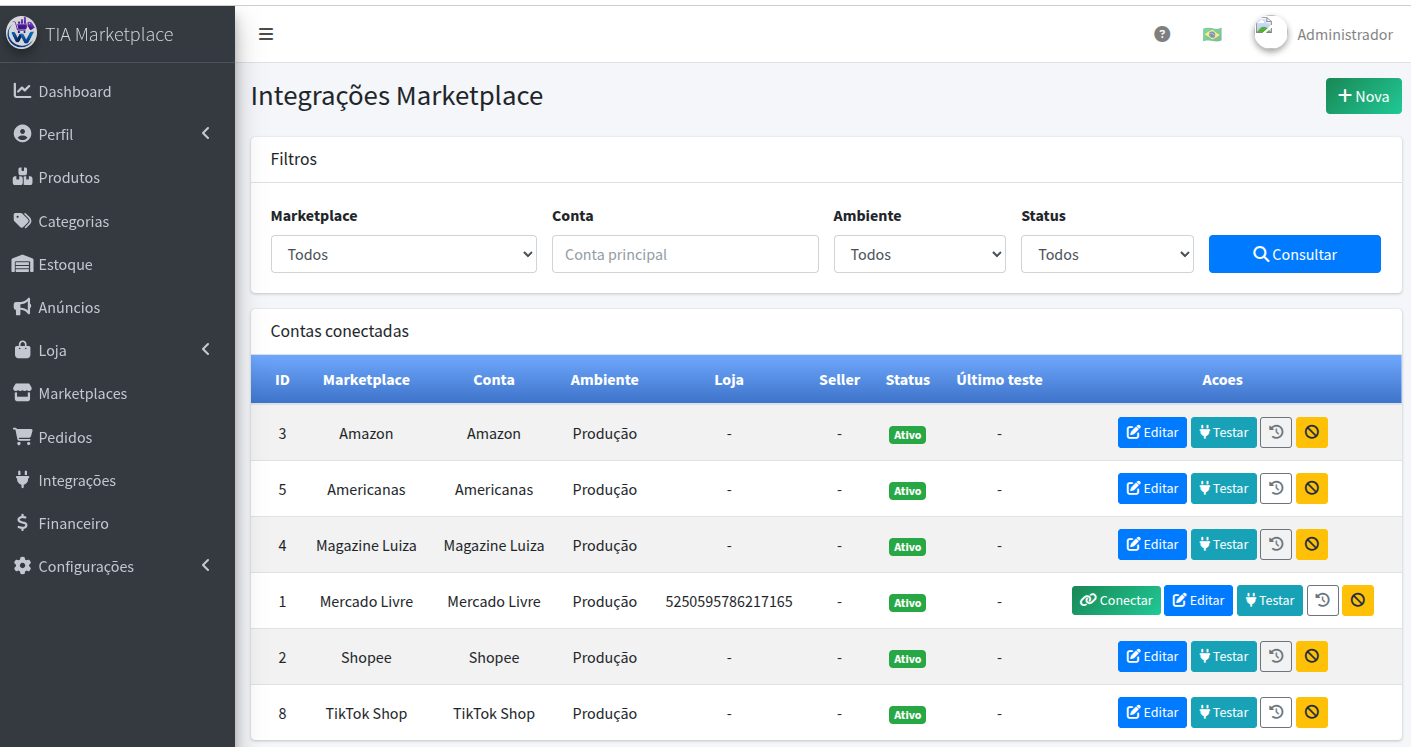Click the Administrador username text
The height and width of the screenshot is (747, 1411).
point(1345,34)
